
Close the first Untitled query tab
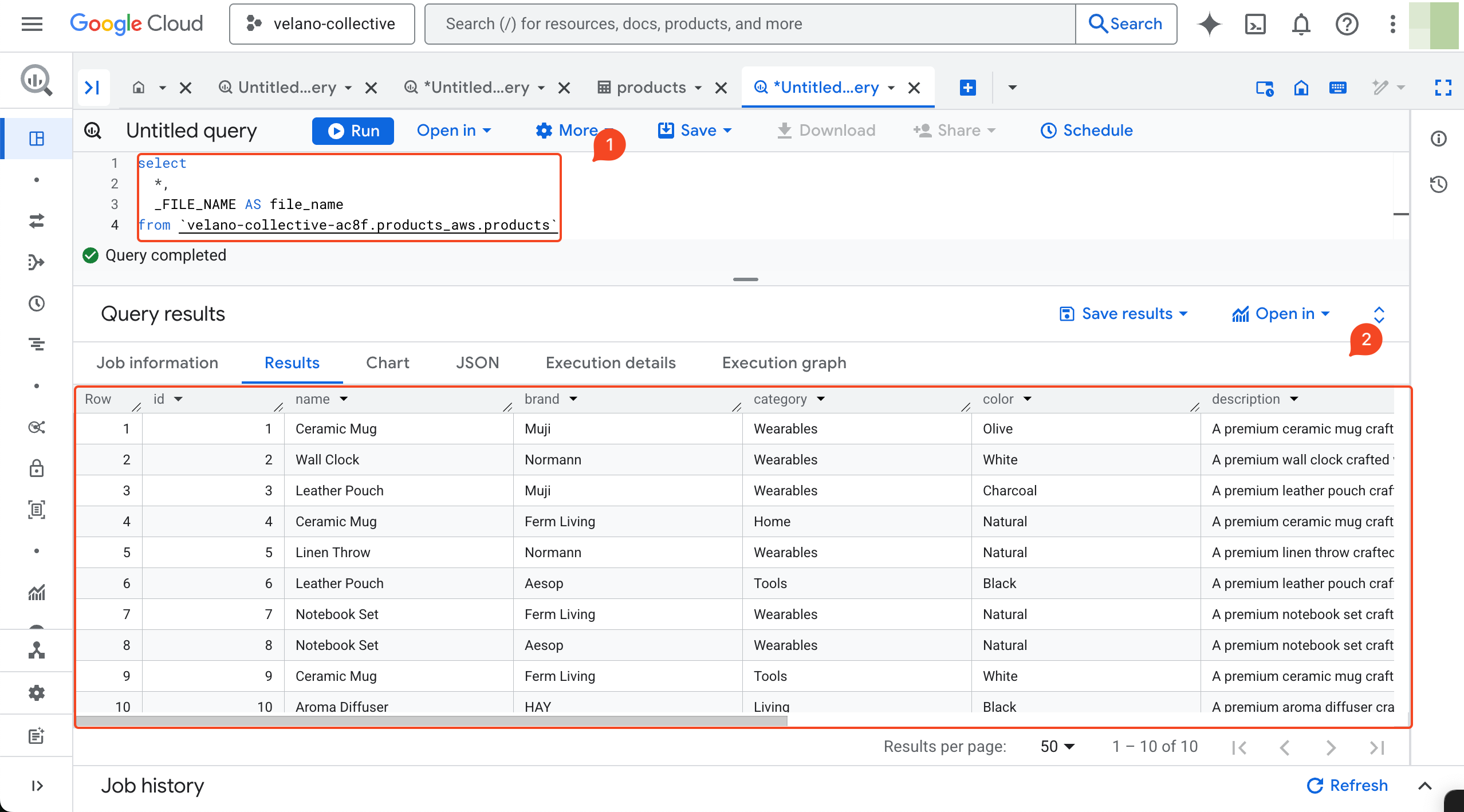(371, 88)
